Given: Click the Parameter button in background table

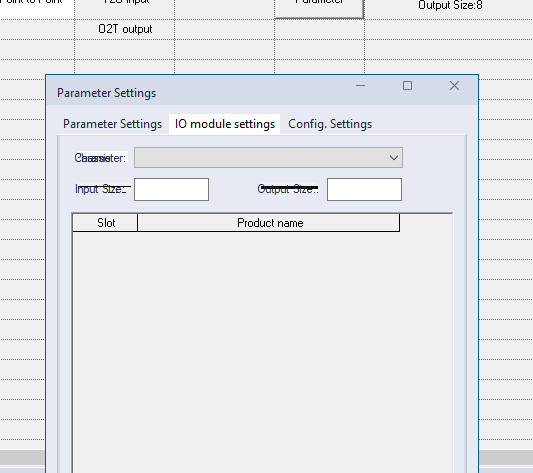Looking at the screenshot, I should pyautogui.click(x=320, y=8).
